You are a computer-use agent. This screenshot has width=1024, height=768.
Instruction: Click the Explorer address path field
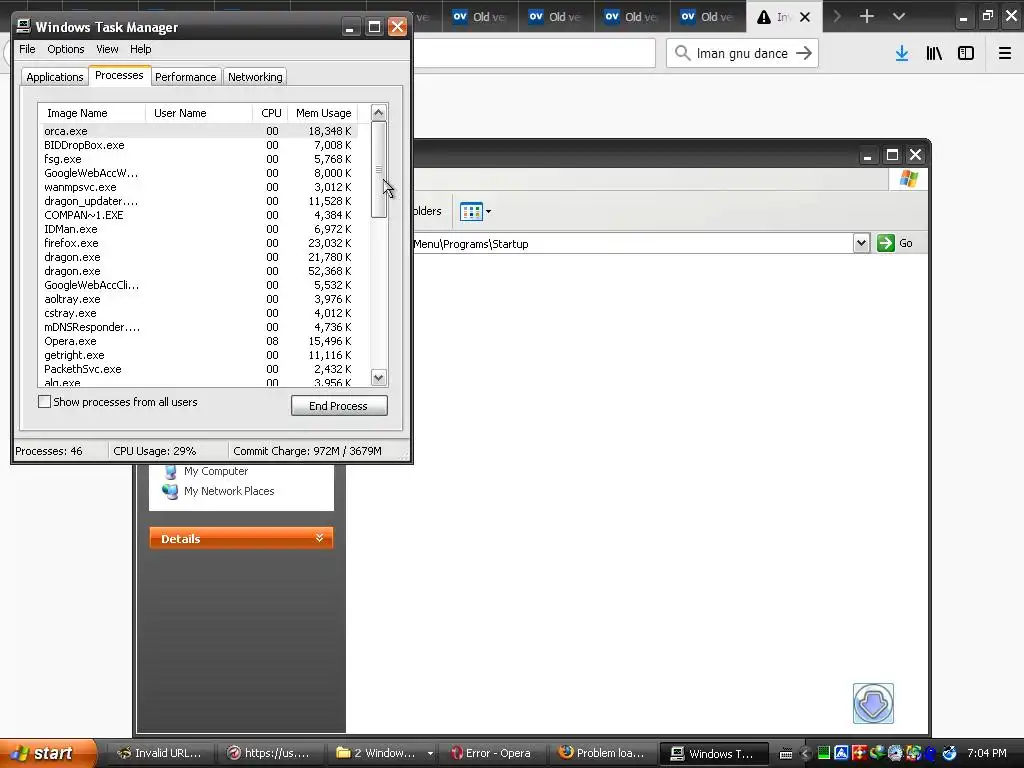(632, 244)
